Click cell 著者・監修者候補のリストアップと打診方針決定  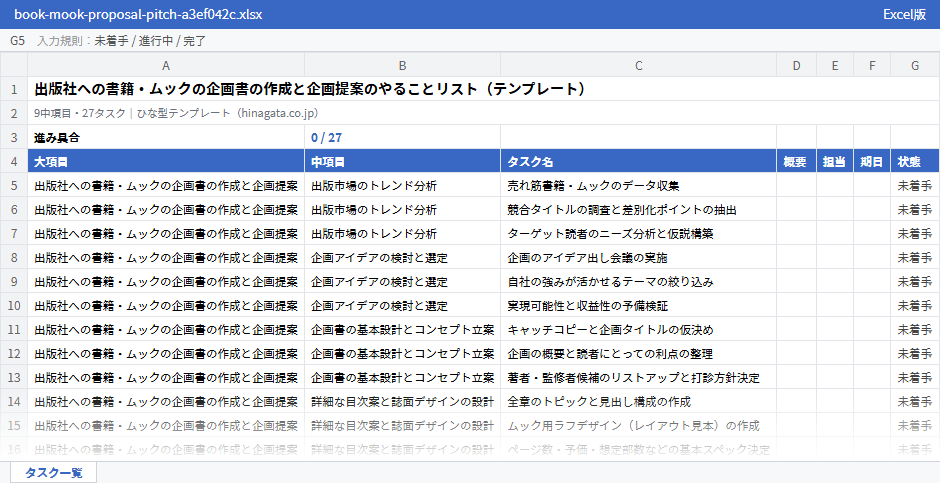click(x=638, y=377)
